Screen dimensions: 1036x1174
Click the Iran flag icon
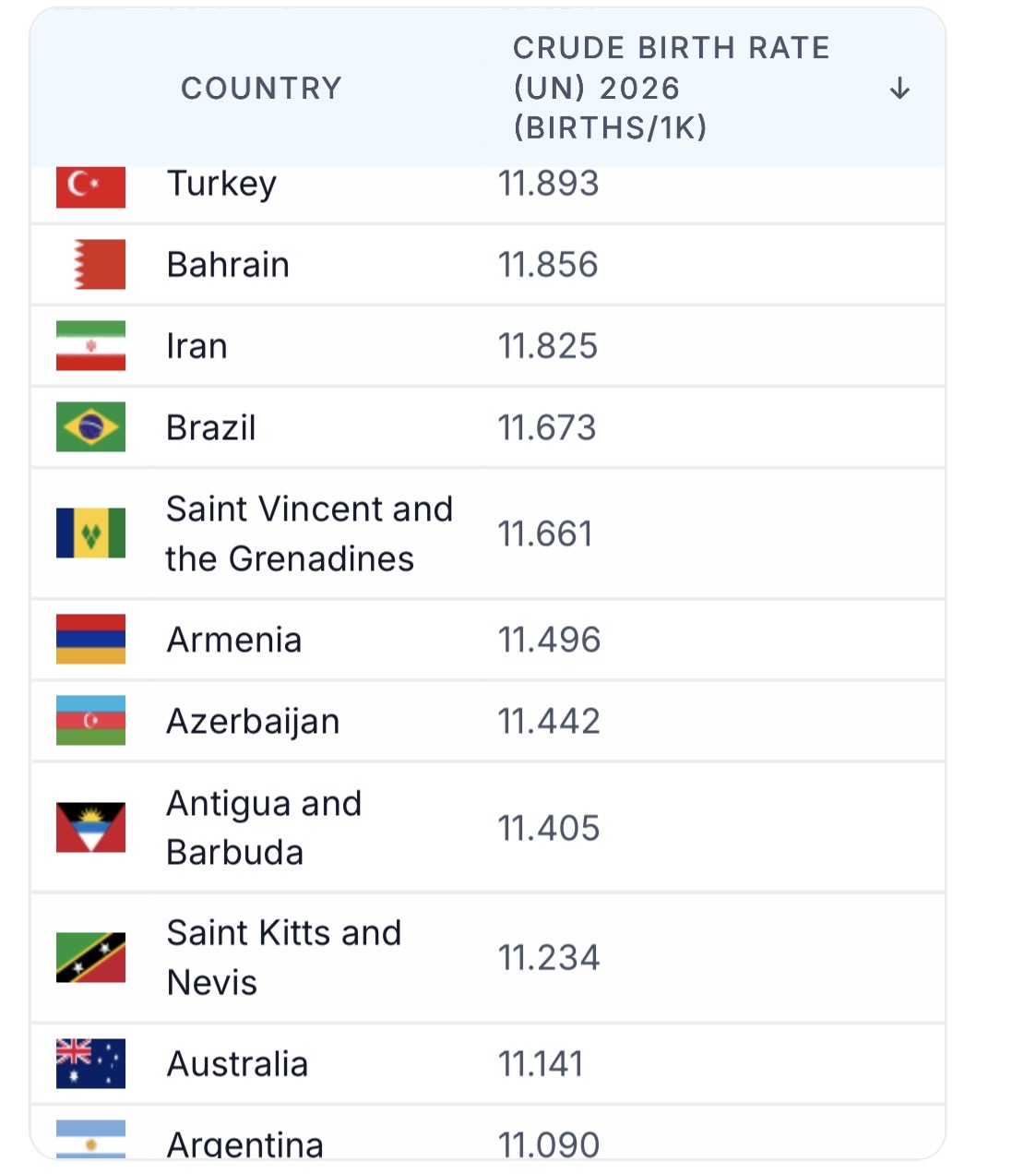[x=90, y=346]
